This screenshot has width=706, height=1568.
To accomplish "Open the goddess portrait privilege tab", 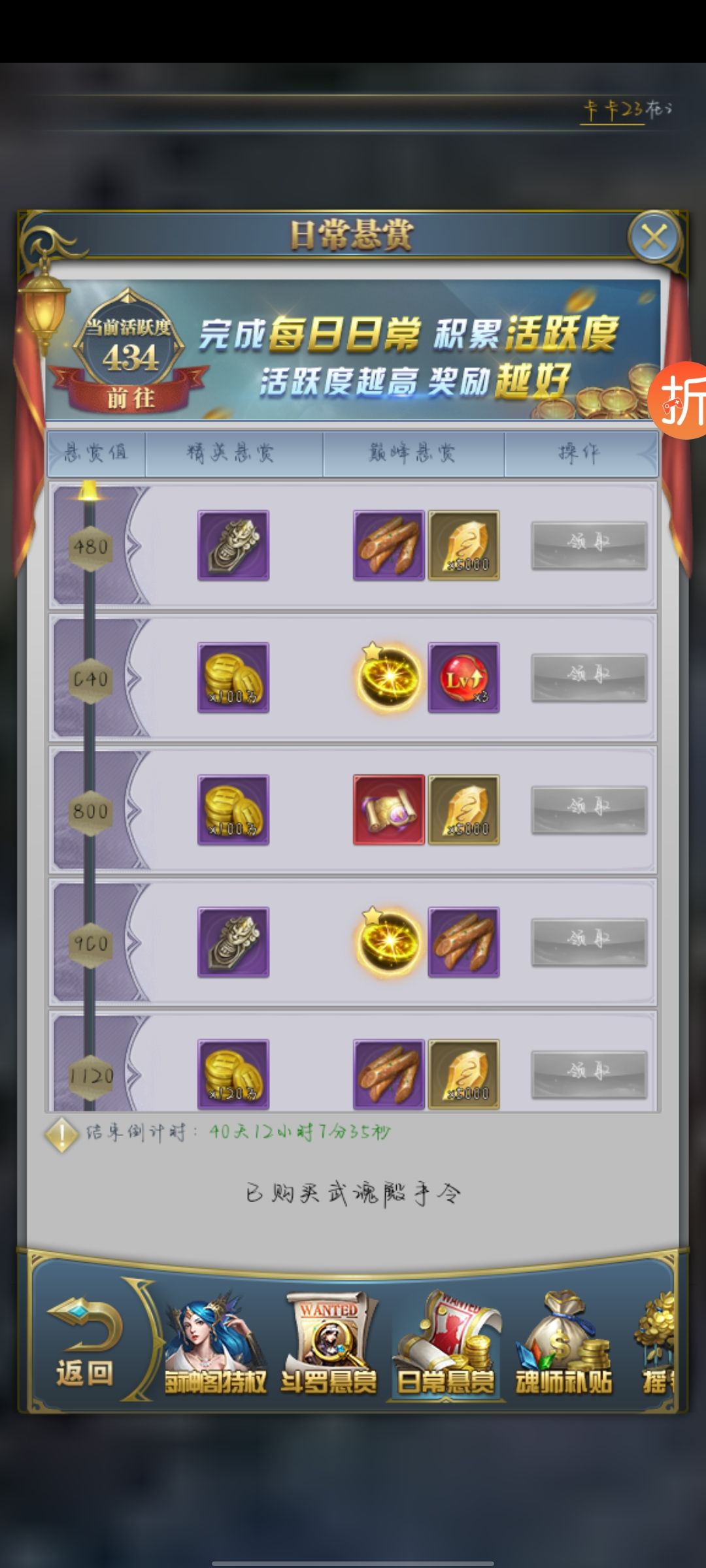I will point(216,1343).
